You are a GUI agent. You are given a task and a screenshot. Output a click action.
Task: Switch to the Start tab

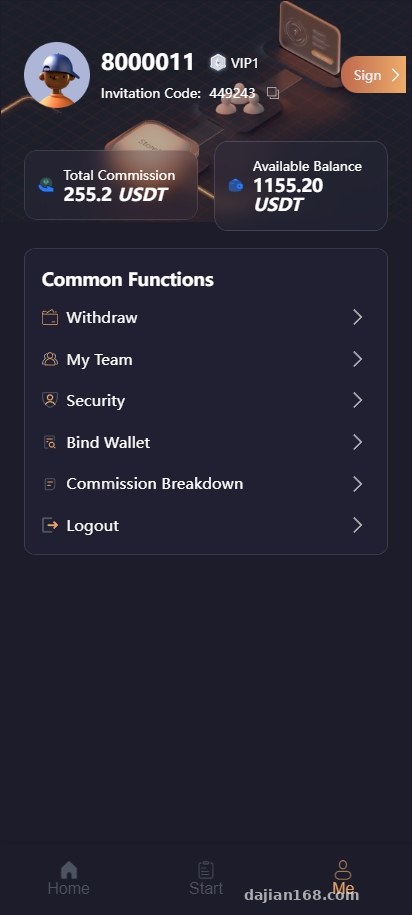(x=206, y=878)
